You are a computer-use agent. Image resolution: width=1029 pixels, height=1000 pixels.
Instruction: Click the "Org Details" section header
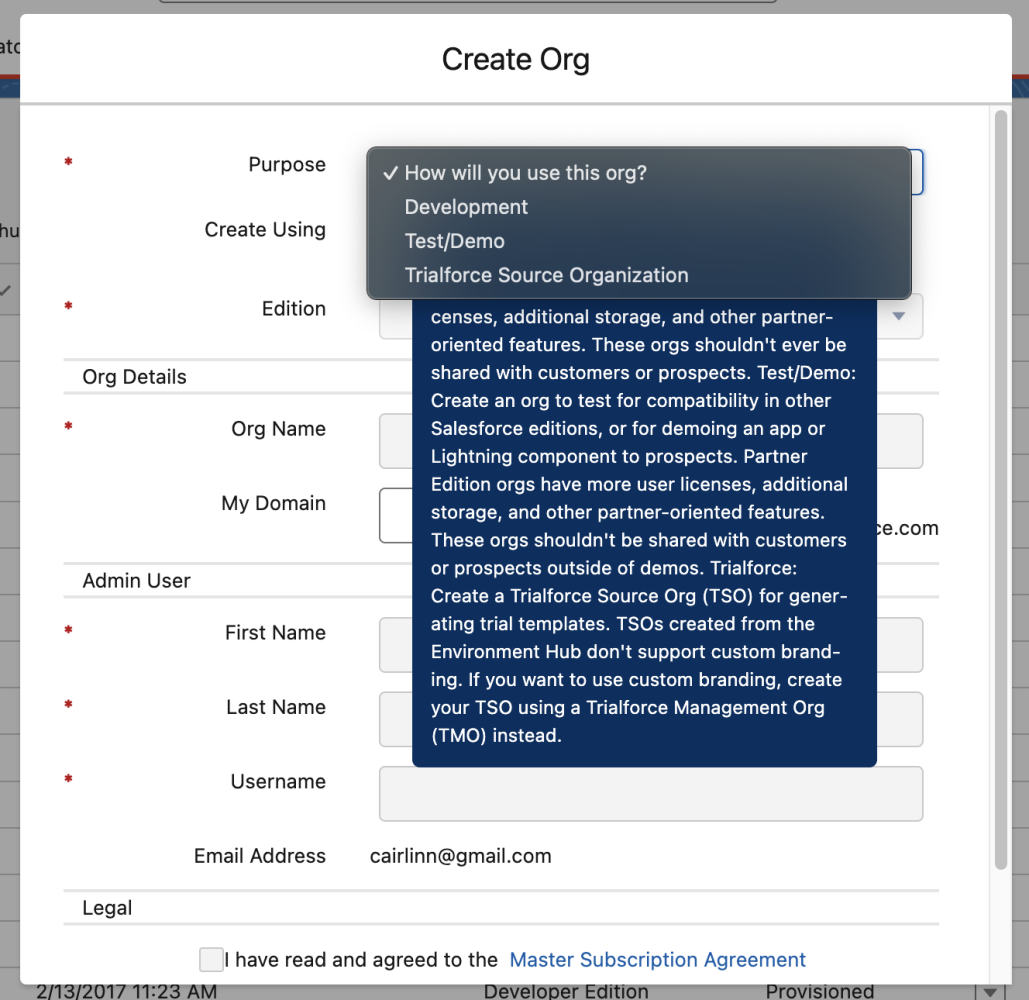tap(134, 377)
